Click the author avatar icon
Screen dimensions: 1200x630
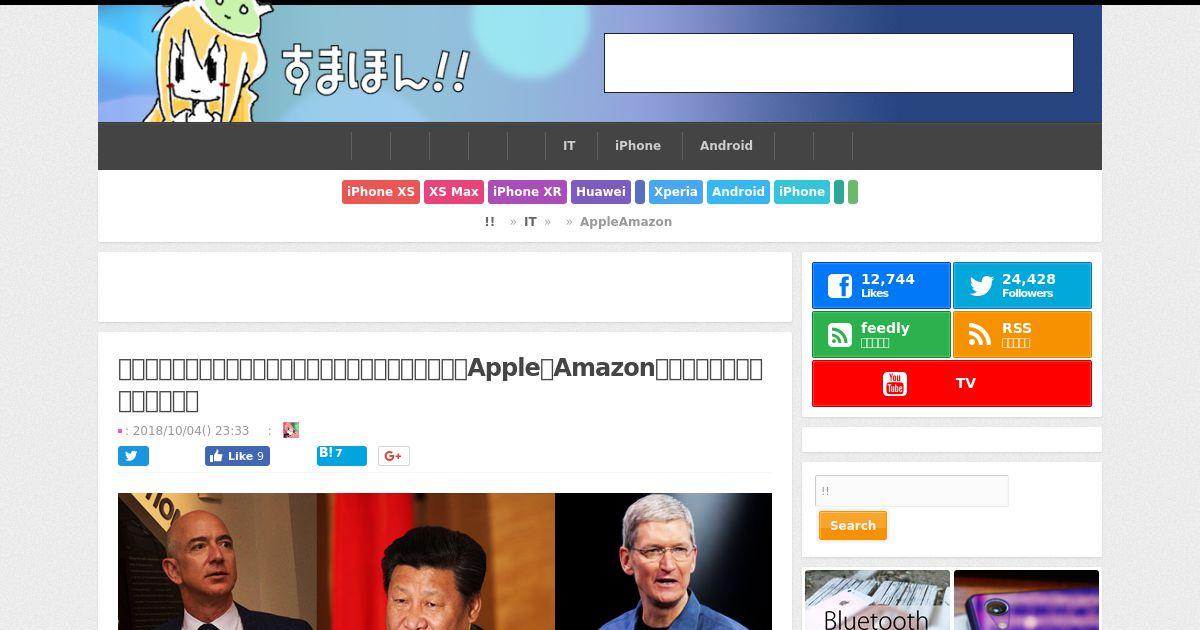[x=291, y=430]
